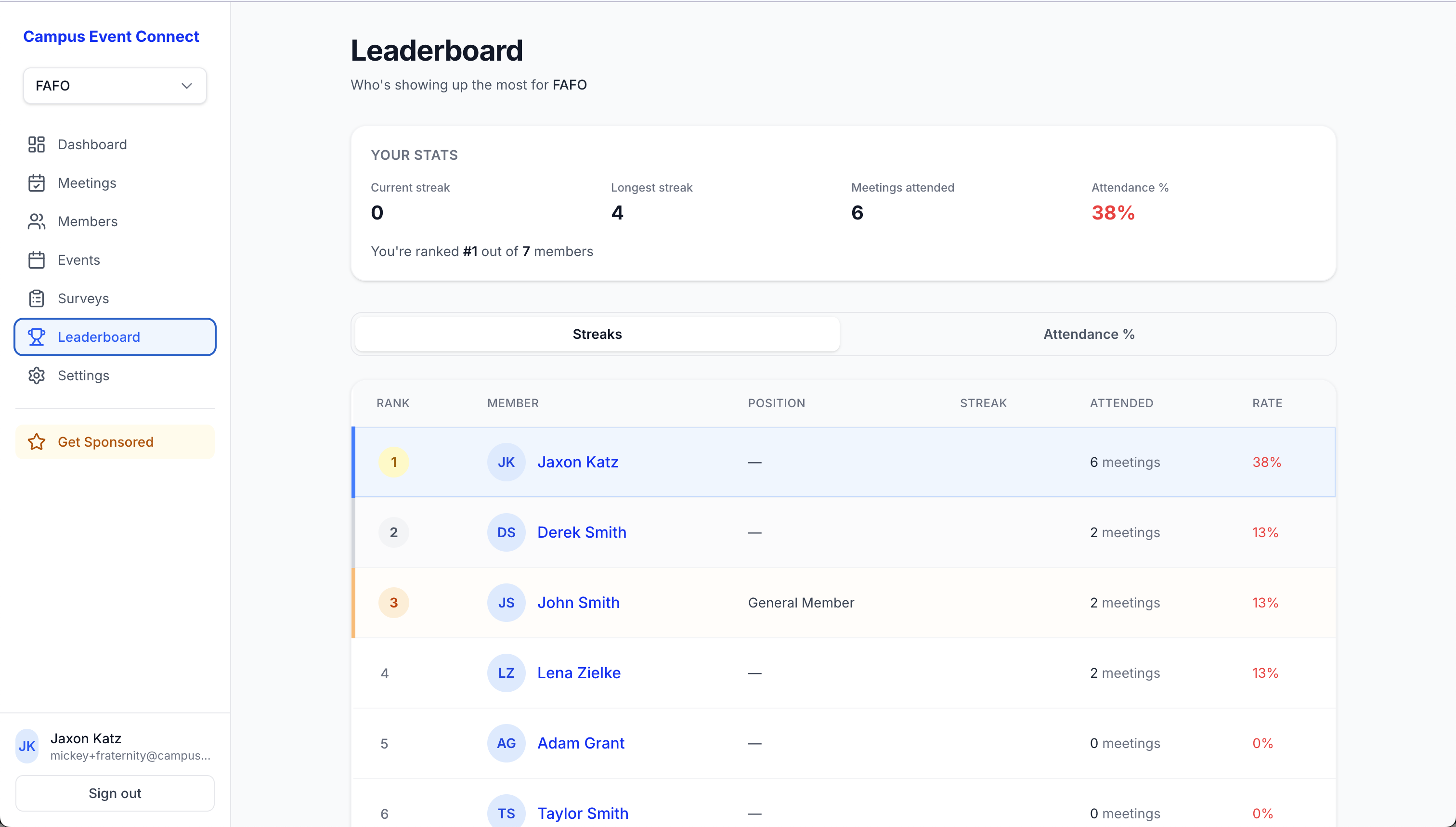Click the Leaderboard trophy icon

click(x=37, y=337)
